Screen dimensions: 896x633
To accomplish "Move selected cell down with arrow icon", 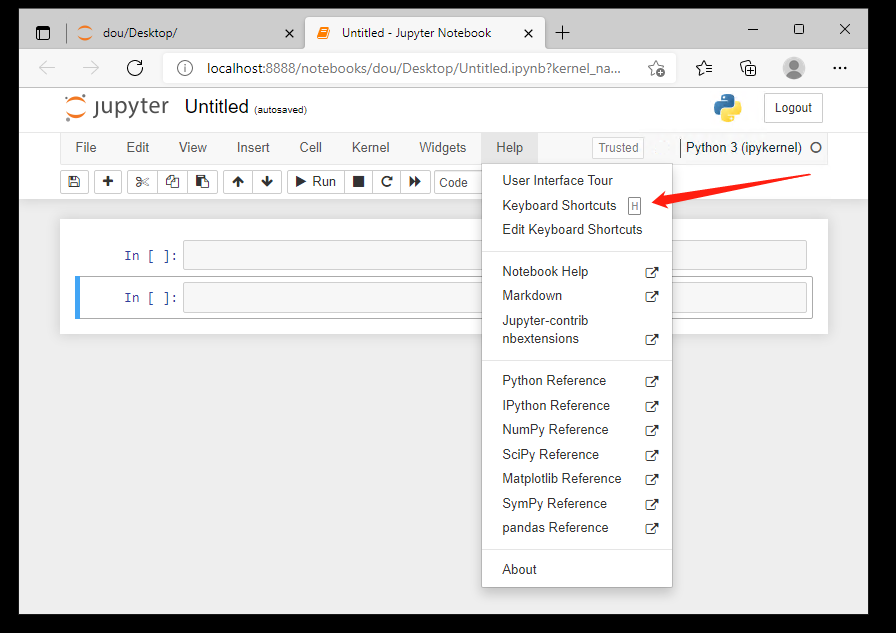I will click(266, 182).
